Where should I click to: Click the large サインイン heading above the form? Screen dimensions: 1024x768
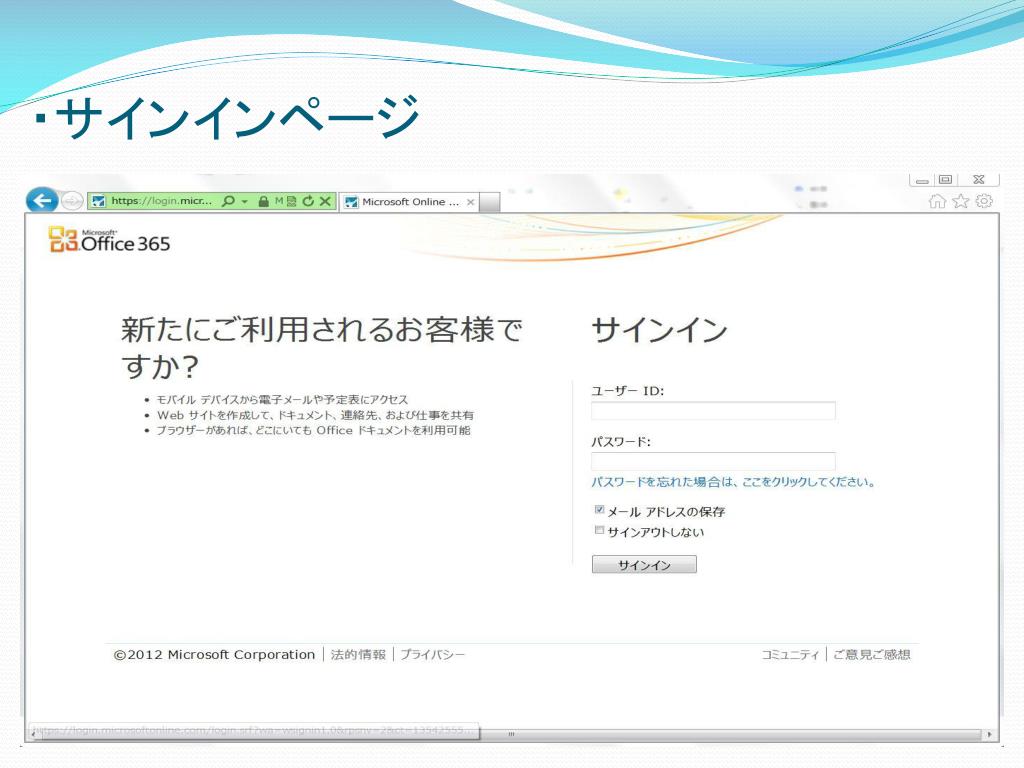click(x=660, y=329)
